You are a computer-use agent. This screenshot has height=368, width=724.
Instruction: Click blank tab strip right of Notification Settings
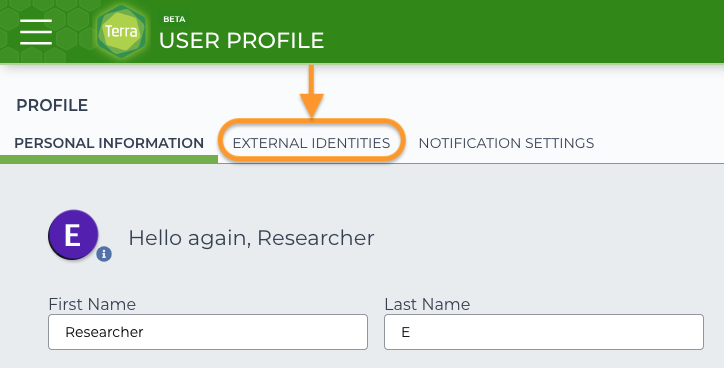[660, 143]
